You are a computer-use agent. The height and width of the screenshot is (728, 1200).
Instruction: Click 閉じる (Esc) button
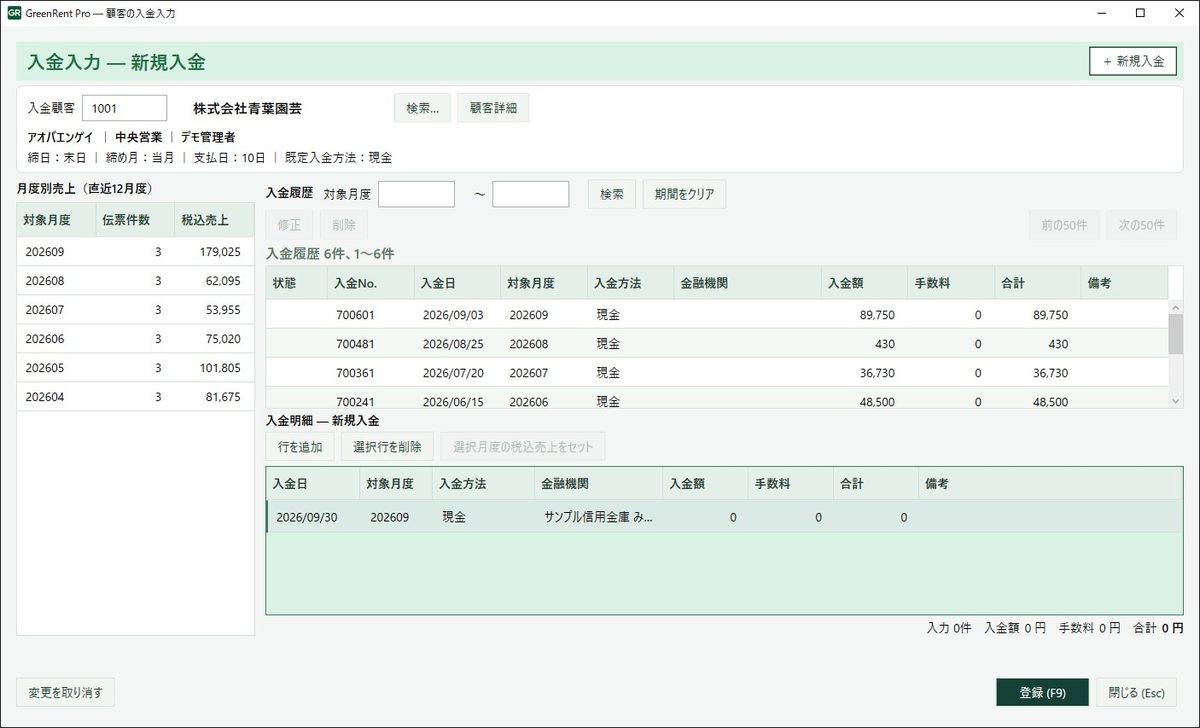(x=1137, y=692)
